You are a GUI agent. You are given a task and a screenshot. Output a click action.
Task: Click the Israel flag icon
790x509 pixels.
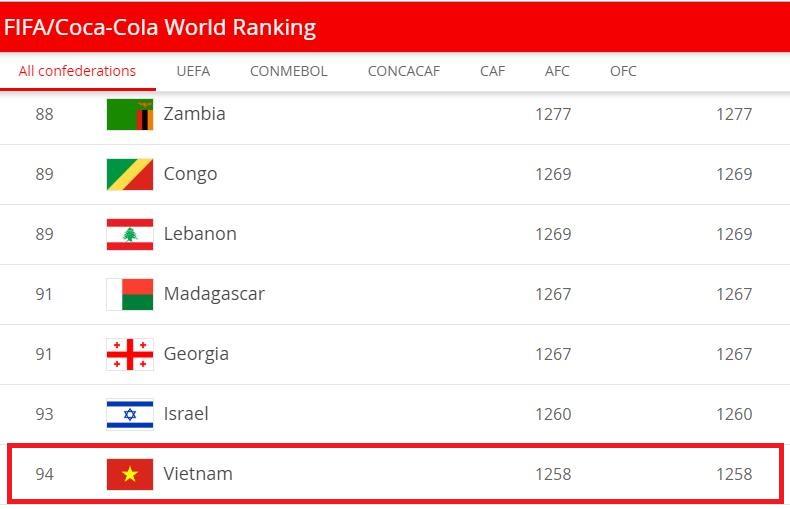tap(130, 414)
